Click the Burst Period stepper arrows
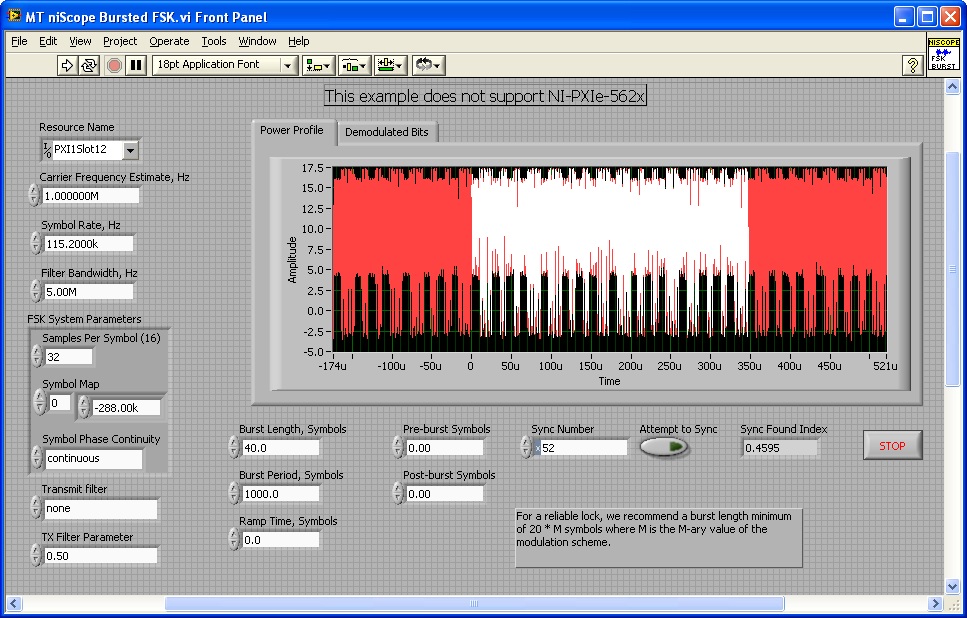Screen dimensions: 967x618 tap(233, 493)
